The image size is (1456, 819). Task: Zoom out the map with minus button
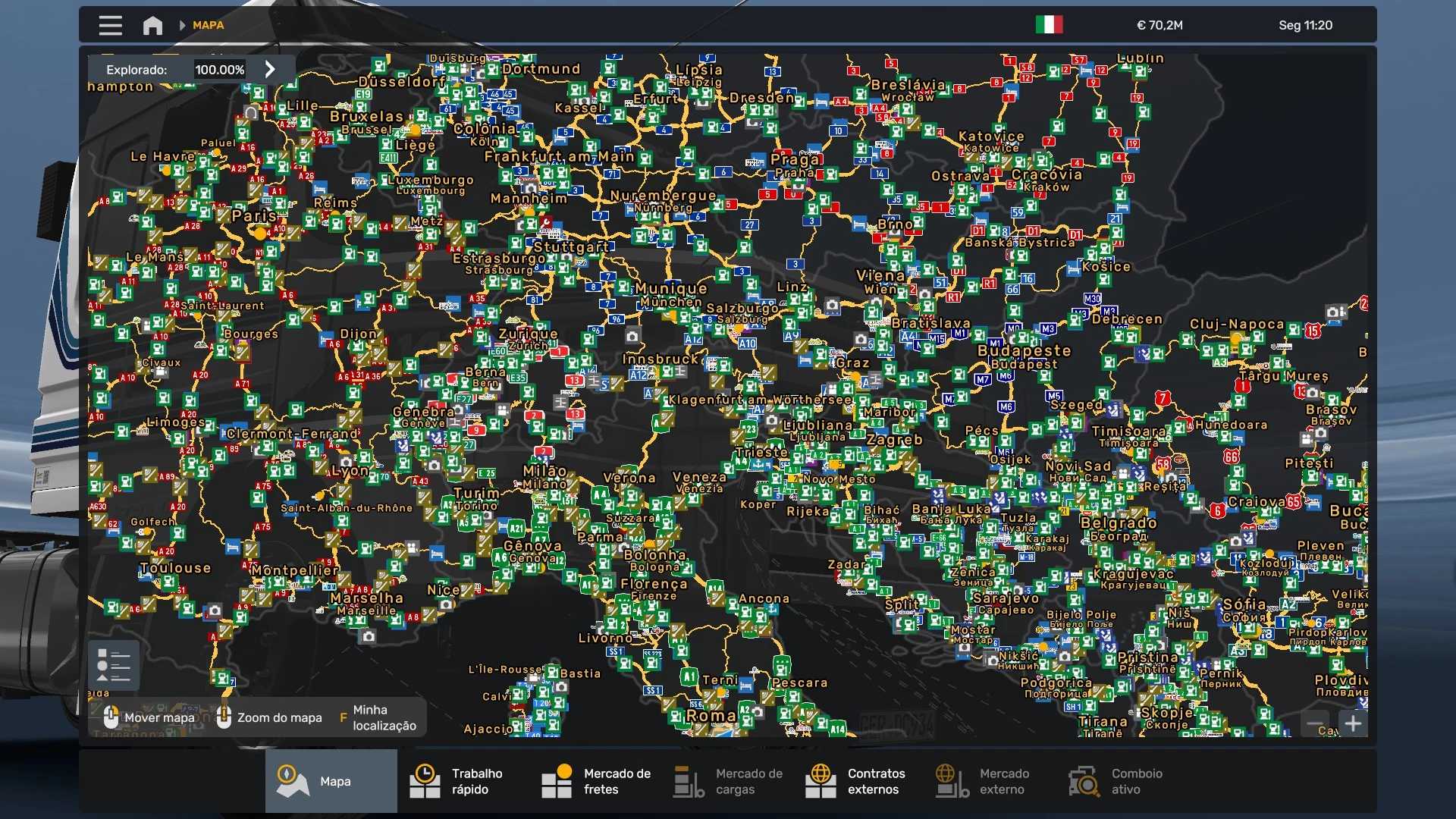point(1316,723)
